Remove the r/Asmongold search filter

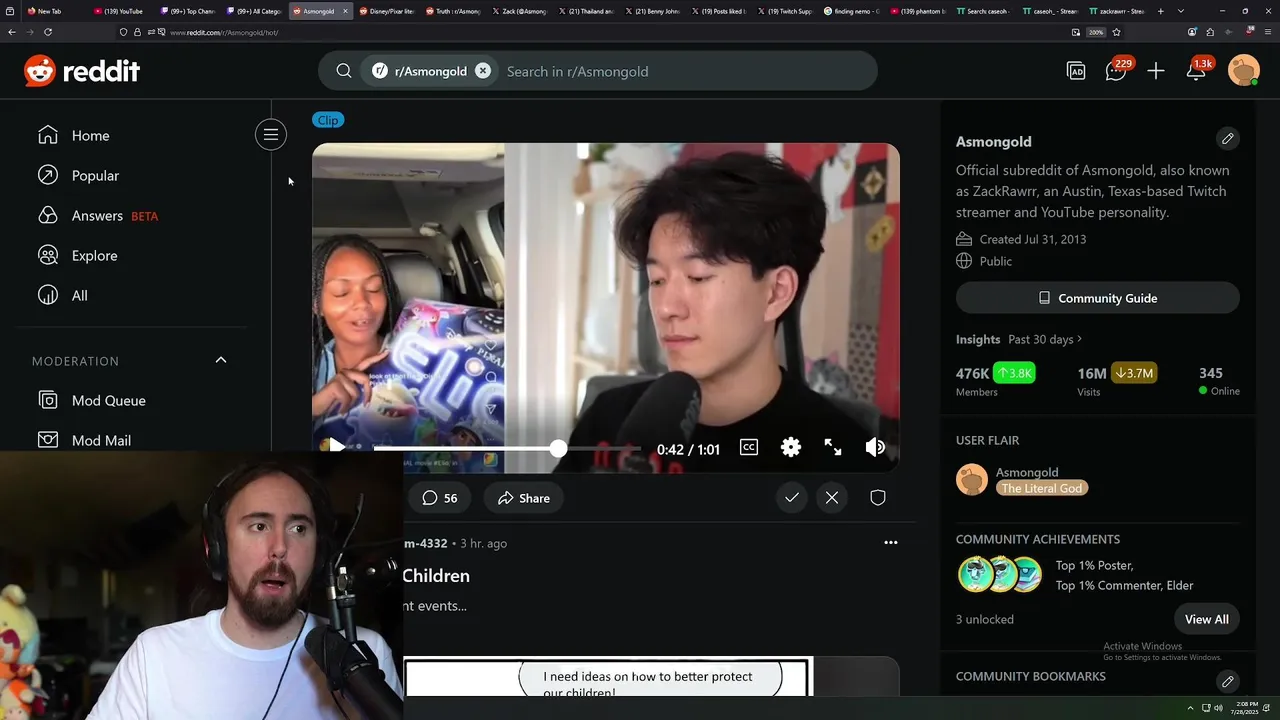tap(483, 71)
